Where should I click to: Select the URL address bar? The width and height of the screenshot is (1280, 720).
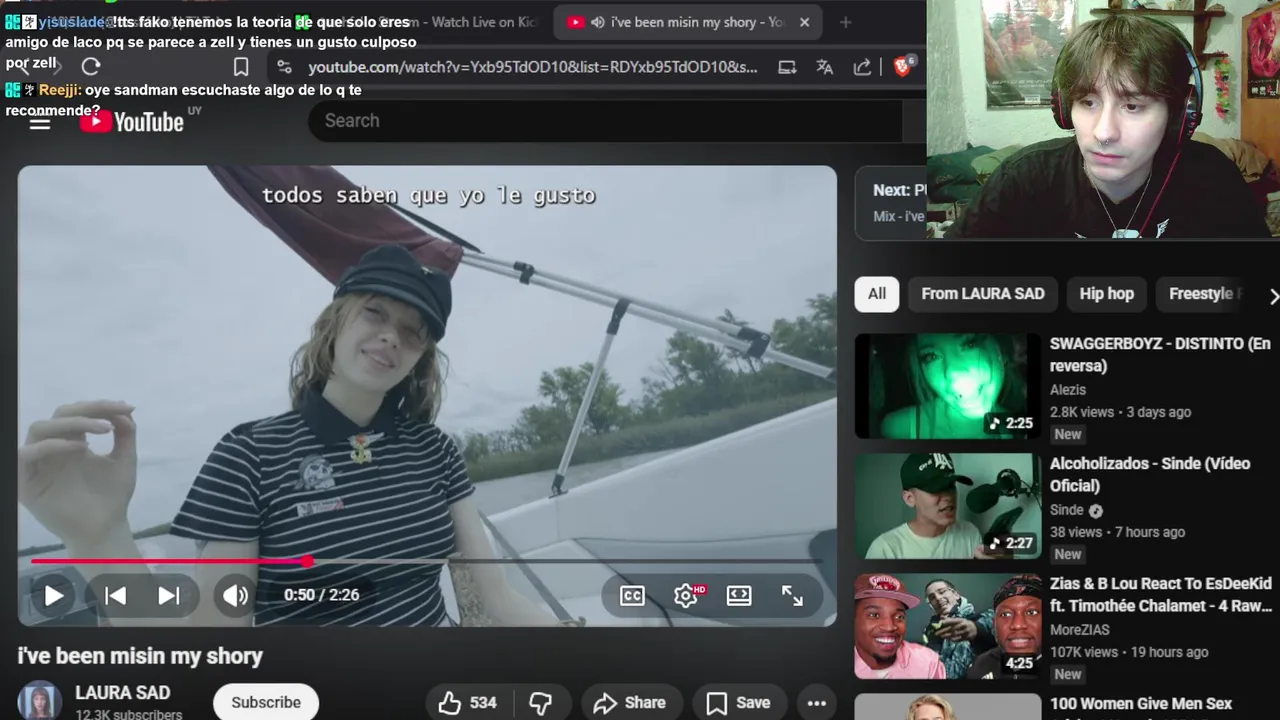[x=532, y=67]
